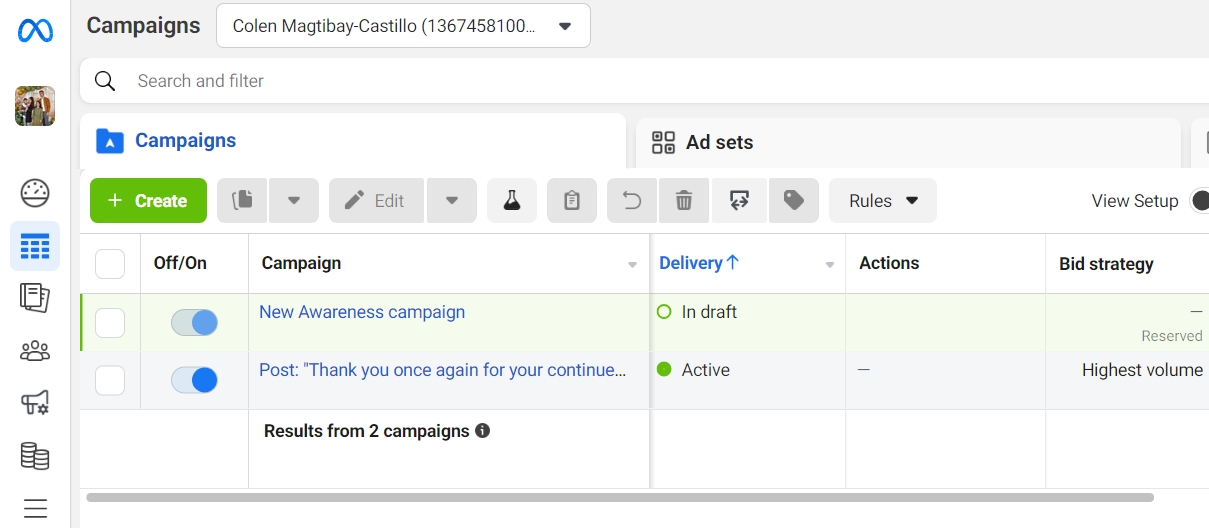Open the New Awareness campaign link

pyautogui.click(x=362, y=312)
